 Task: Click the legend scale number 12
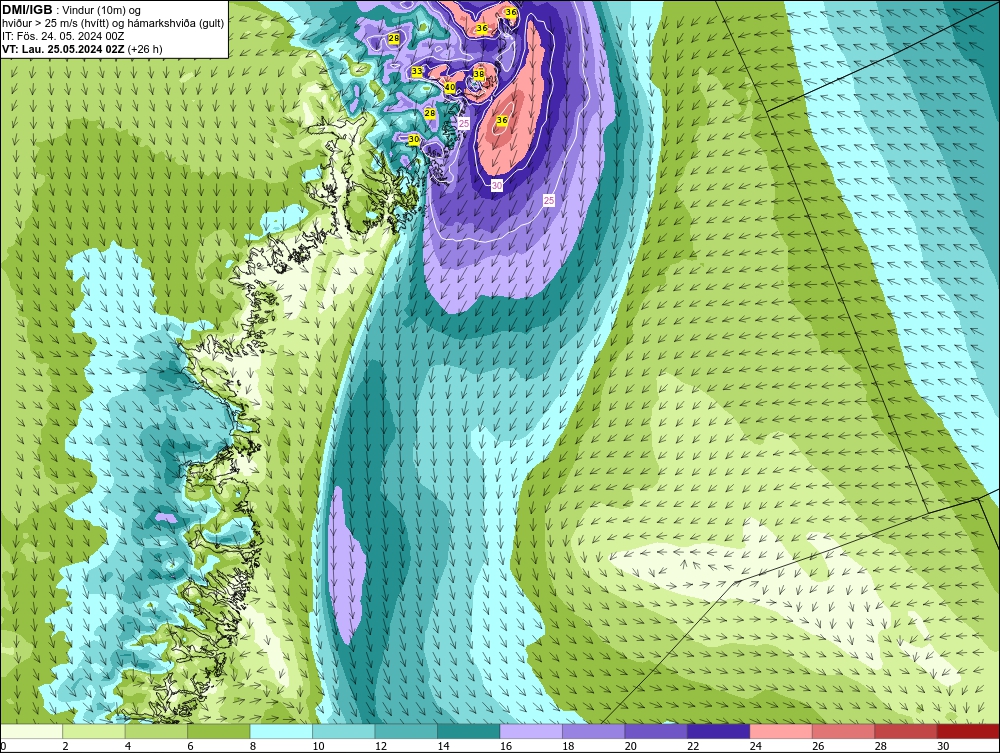(381, 746)
